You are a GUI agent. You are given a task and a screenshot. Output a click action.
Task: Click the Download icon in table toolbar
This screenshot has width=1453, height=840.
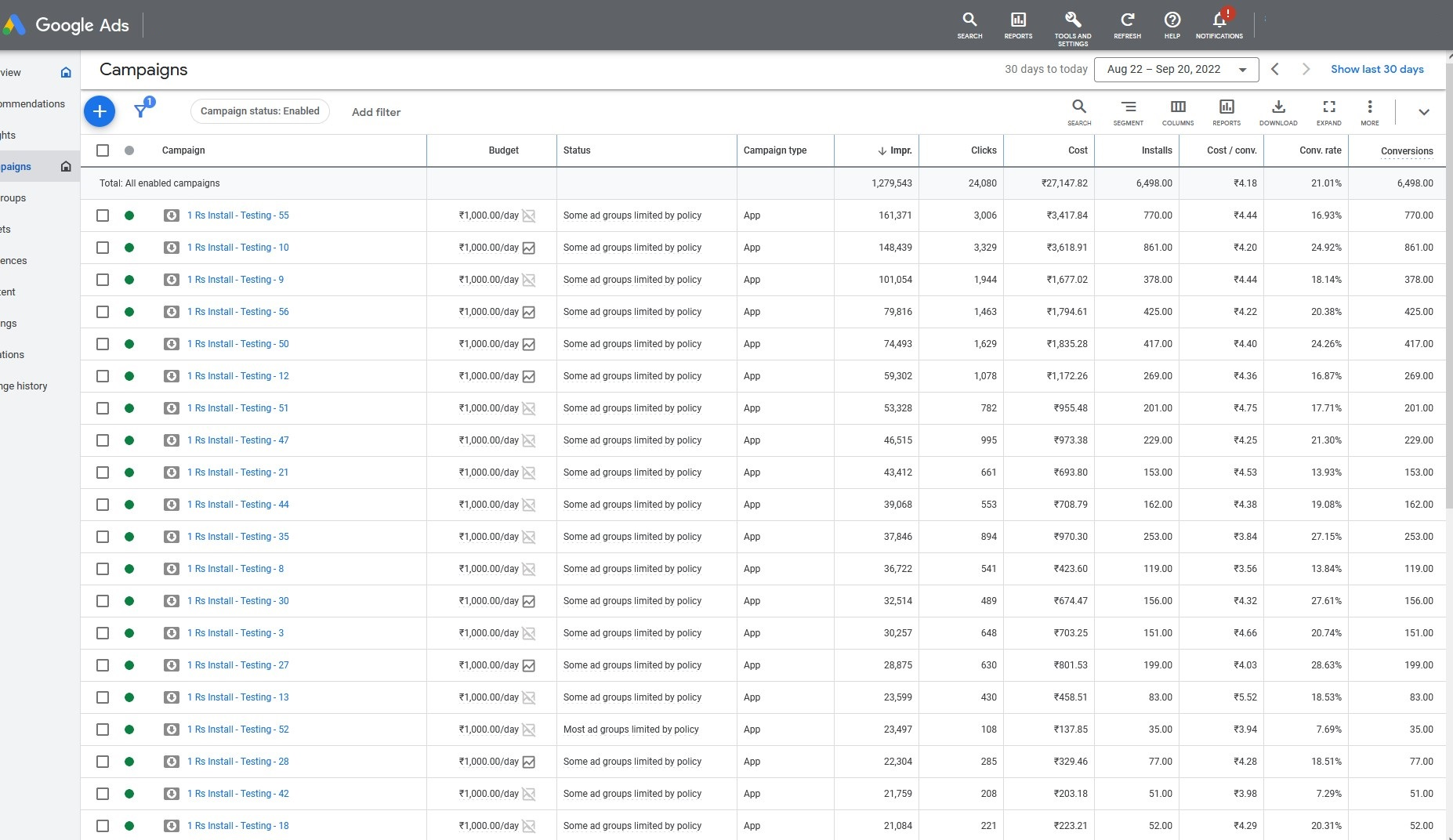(x=1277, y=111)
